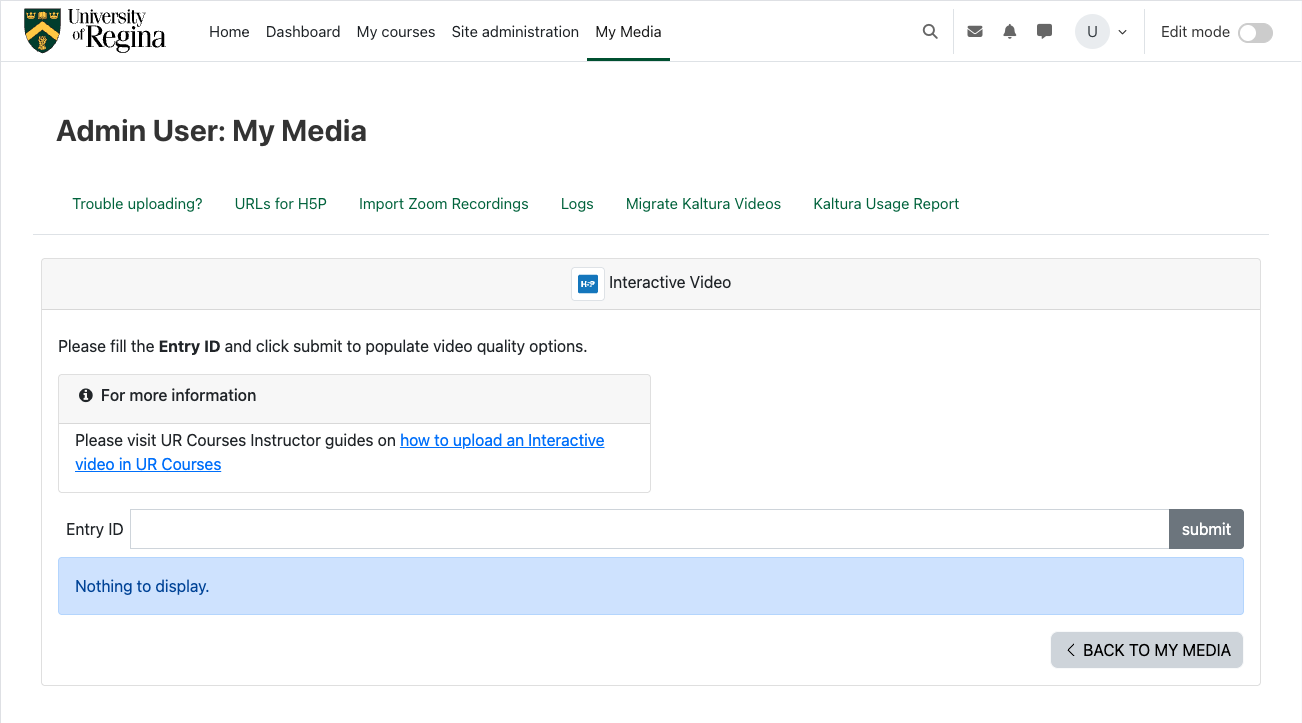1302x723 pixels.
Task: Toggle Edit mode switch on
Action: (x=1255, y=33)
